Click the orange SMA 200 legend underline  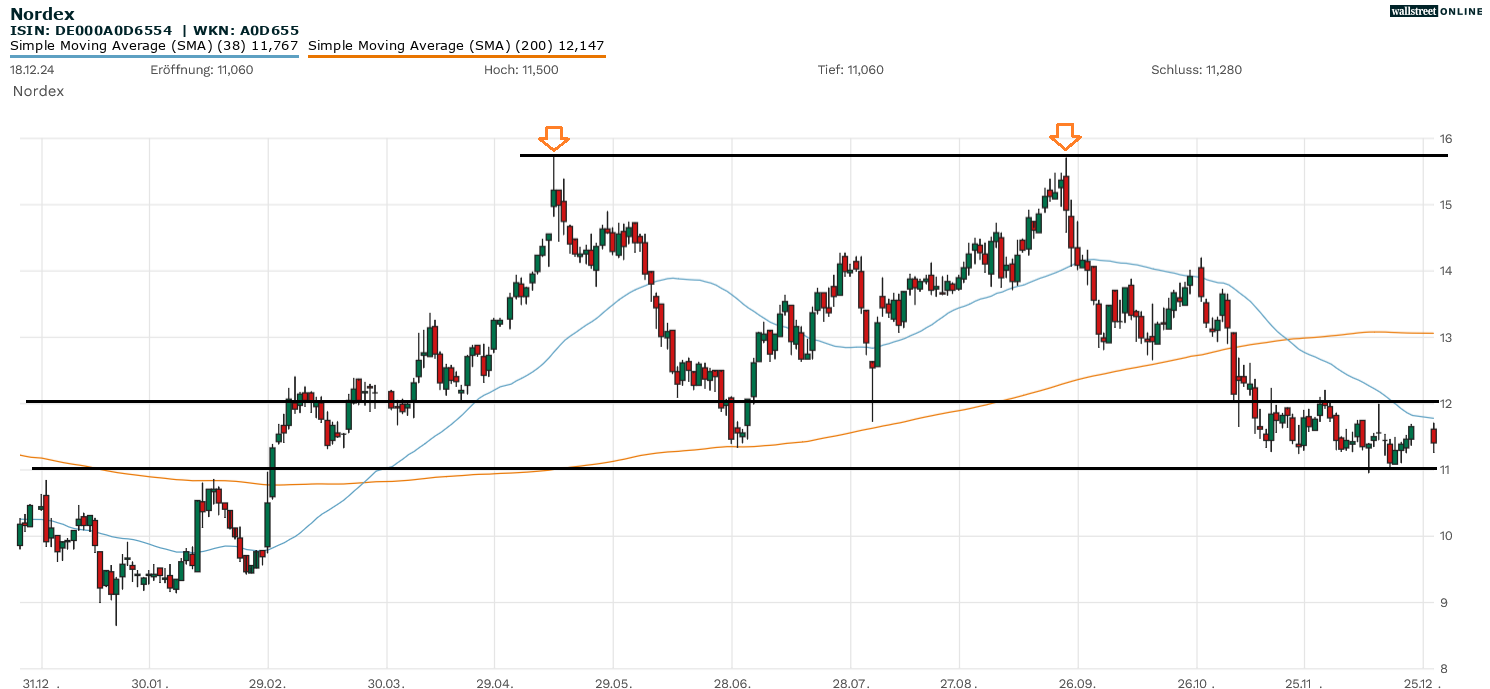(x=456, y=57)
